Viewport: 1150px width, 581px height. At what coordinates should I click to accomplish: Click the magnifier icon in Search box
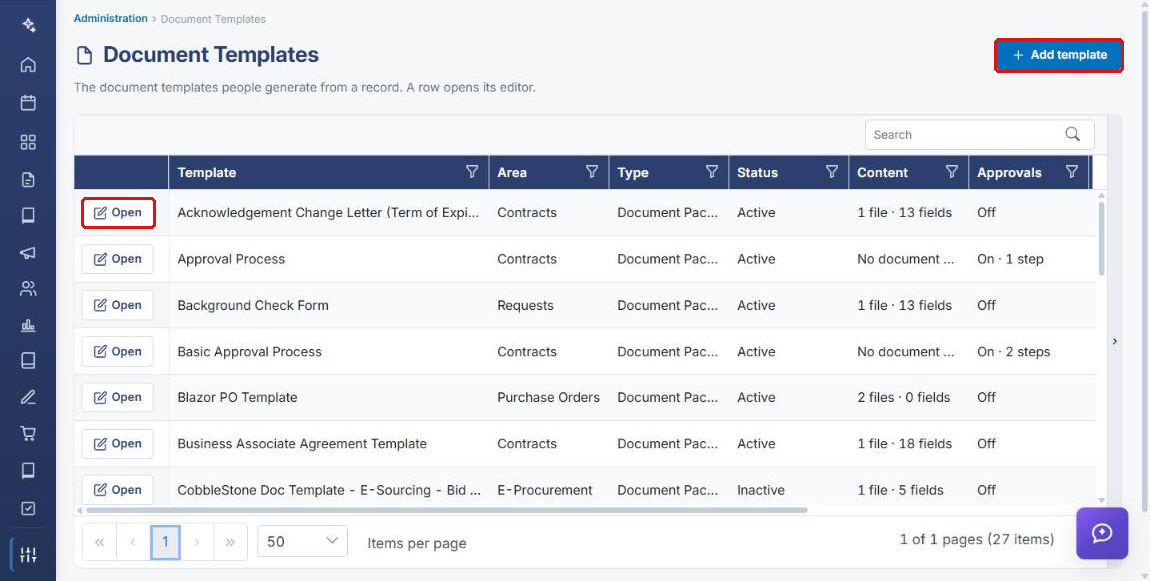(x=1072, y=134)
